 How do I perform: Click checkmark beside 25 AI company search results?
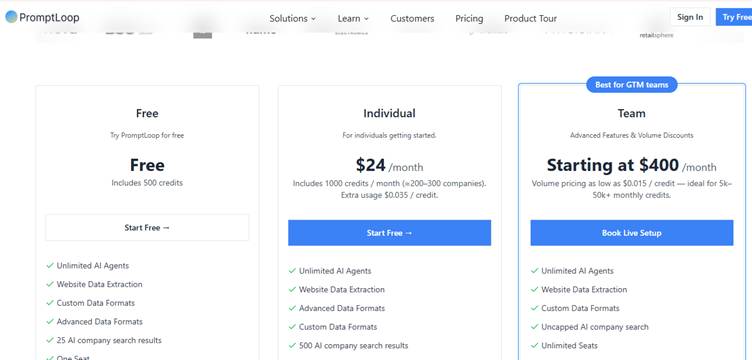click(49, 340)
